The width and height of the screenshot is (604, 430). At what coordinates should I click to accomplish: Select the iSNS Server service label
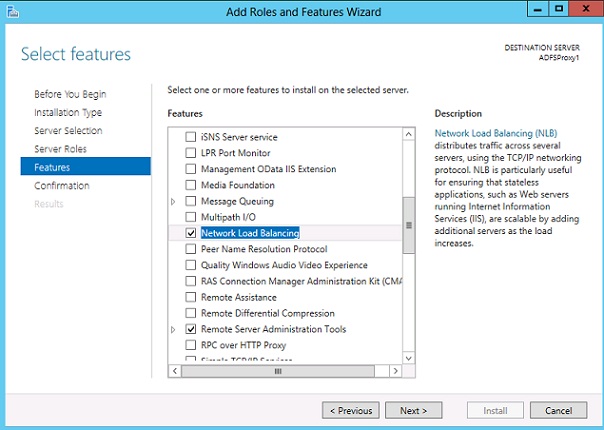(239, 137)
